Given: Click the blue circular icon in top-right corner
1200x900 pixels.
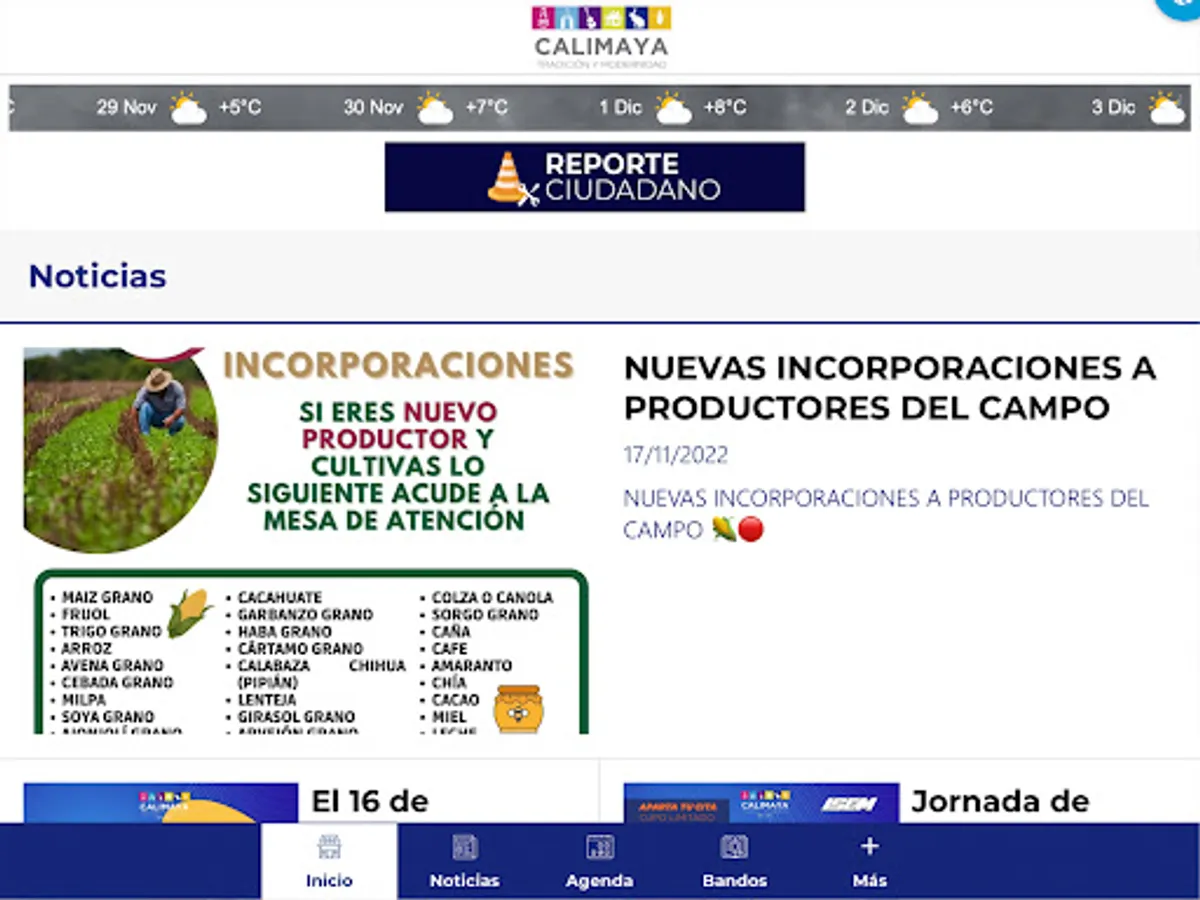Looking at the screenshot, I should 1180,5.
